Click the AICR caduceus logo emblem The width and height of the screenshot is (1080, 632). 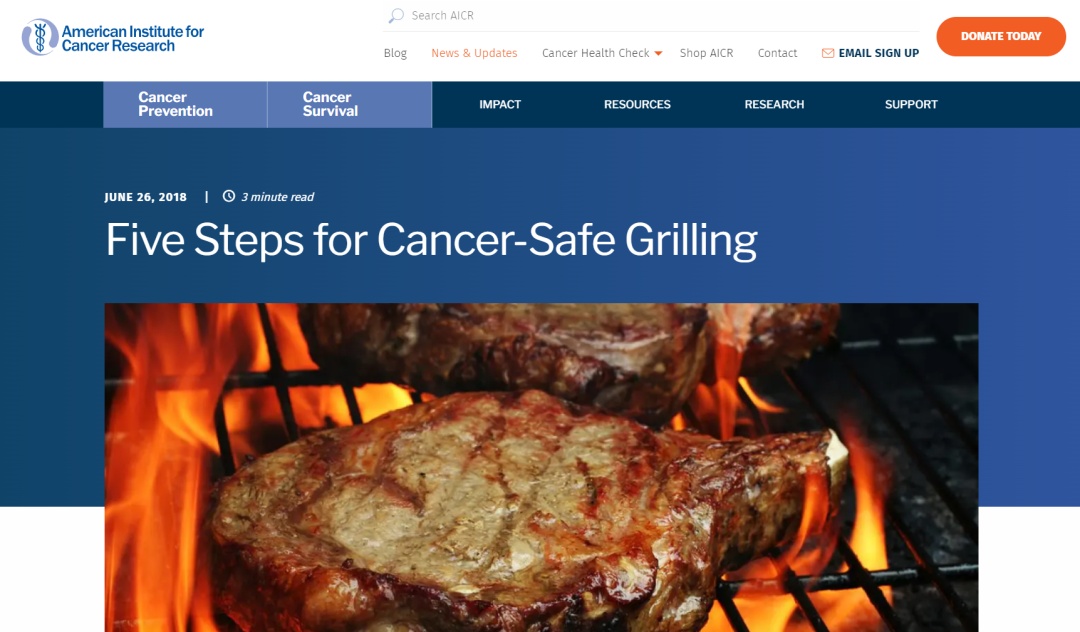pos(39,37)
